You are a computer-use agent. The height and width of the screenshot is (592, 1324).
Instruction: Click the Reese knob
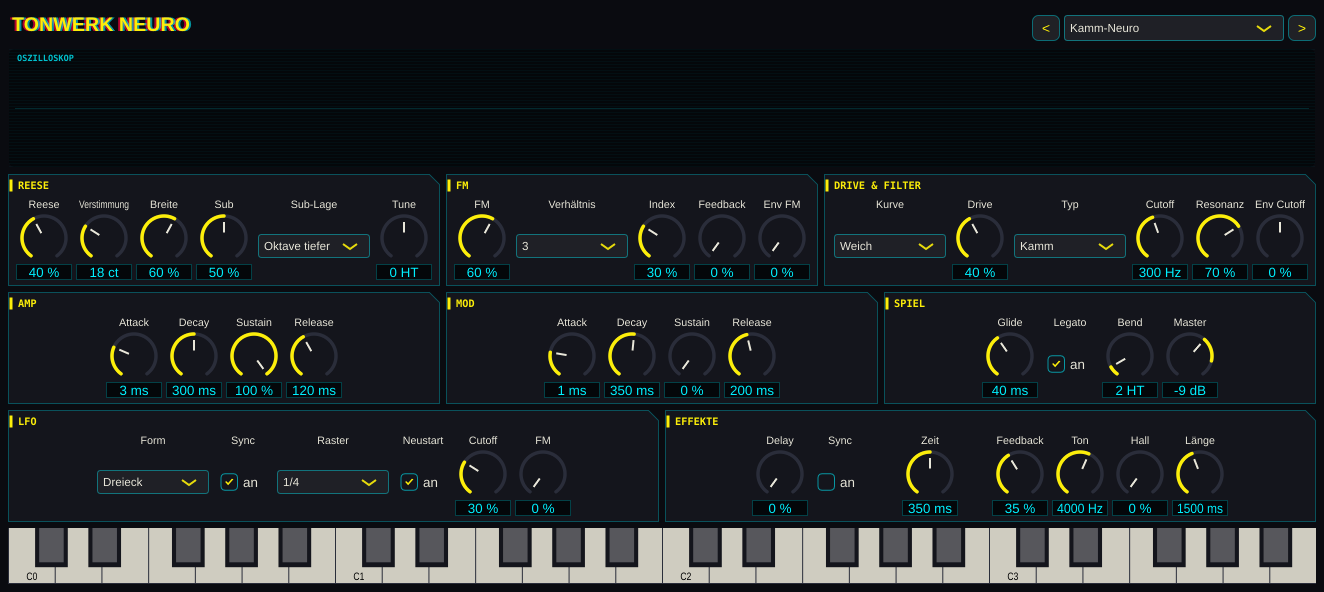[x=44, y=238]
